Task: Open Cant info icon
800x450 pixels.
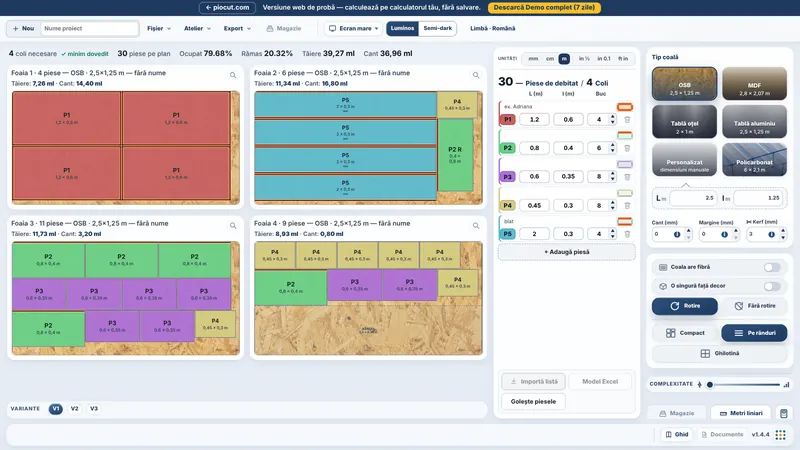Action: click(677, 234)
